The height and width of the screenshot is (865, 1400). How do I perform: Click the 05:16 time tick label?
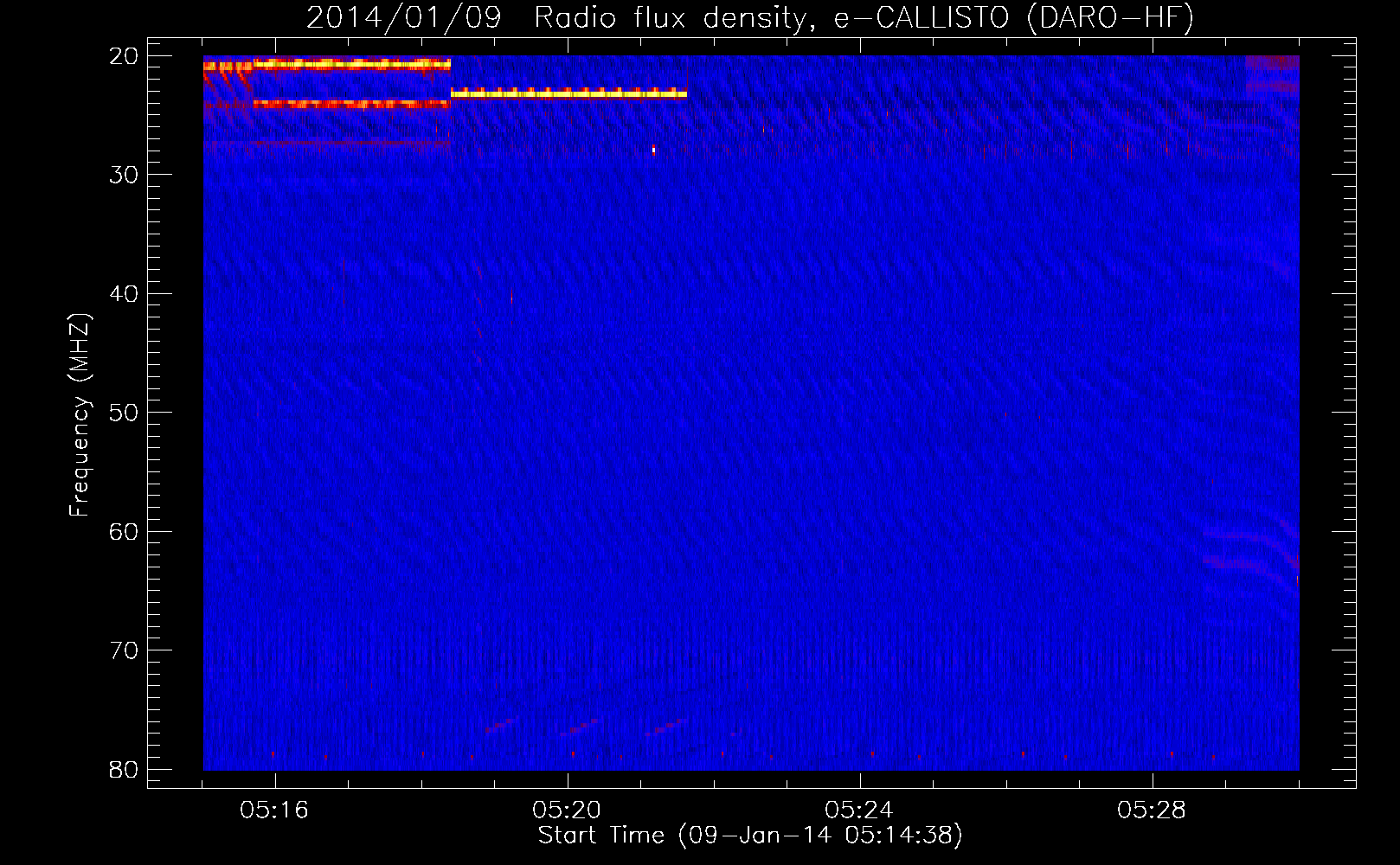click(x=274, y=811)
